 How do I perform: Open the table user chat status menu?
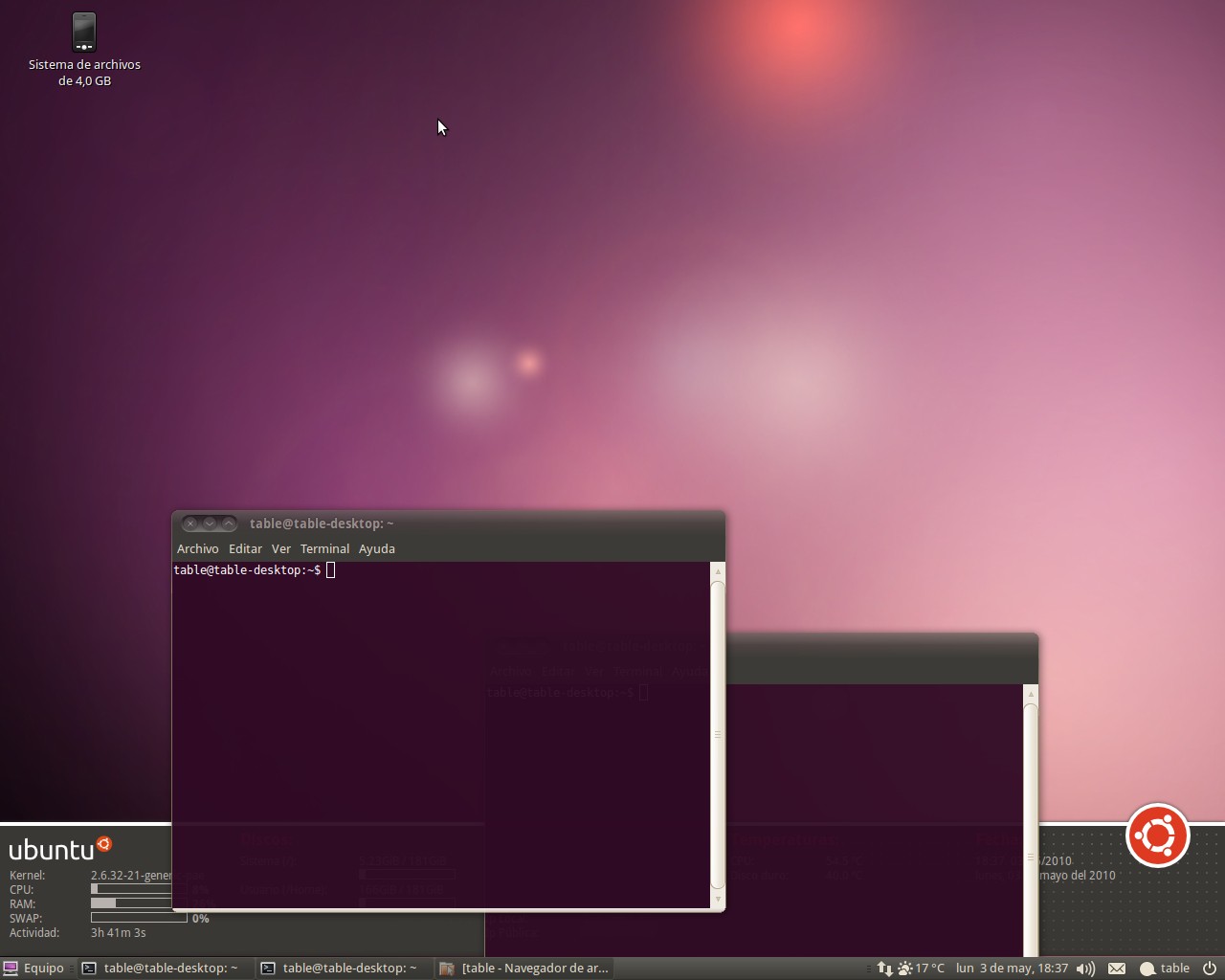pos(1164,969)
